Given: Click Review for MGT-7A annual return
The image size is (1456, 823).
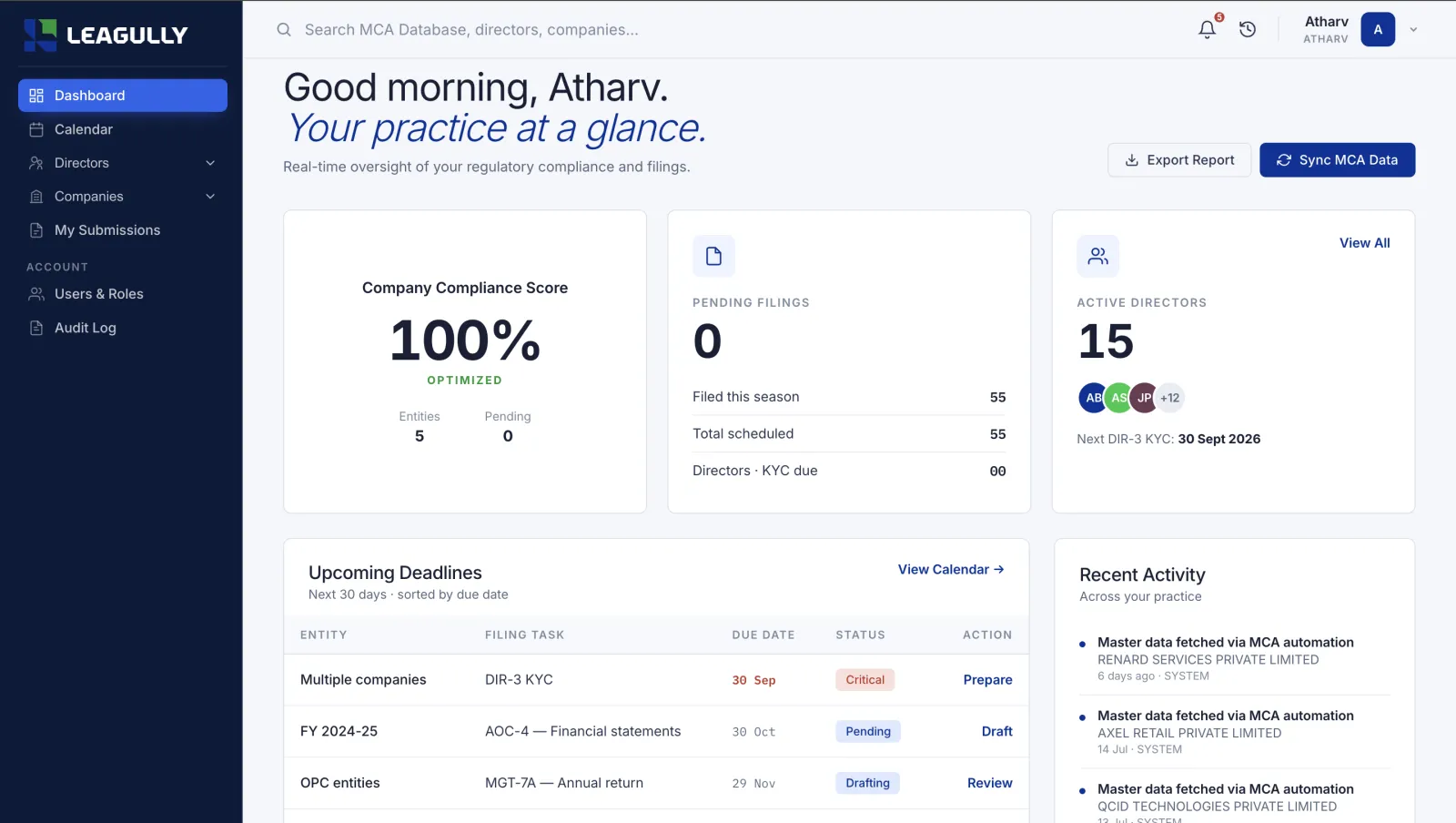Looking at the screenshot, I should [989, 783].
